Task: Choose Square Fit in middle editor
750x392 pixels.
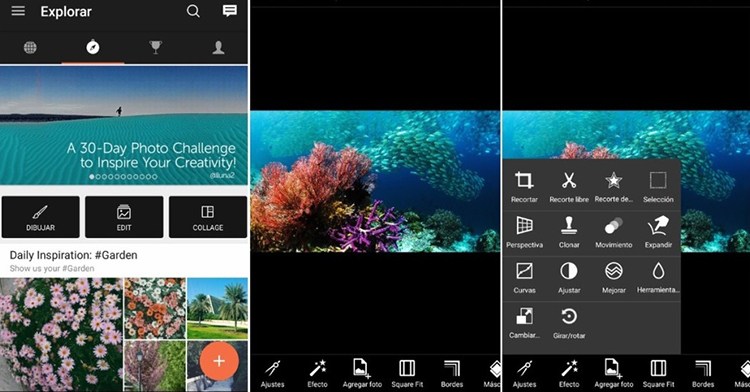Action: point(407,374)
